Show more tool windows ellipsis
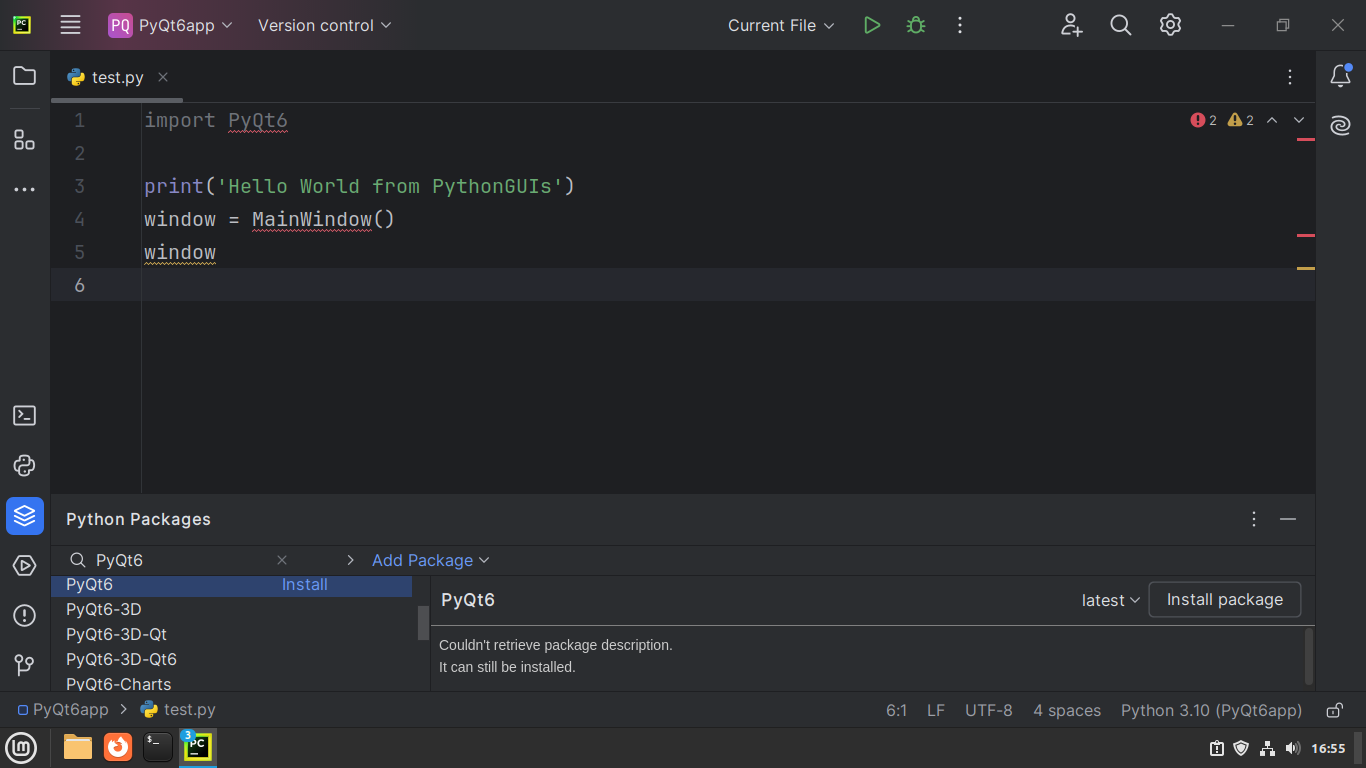 (x=25, y=189)
